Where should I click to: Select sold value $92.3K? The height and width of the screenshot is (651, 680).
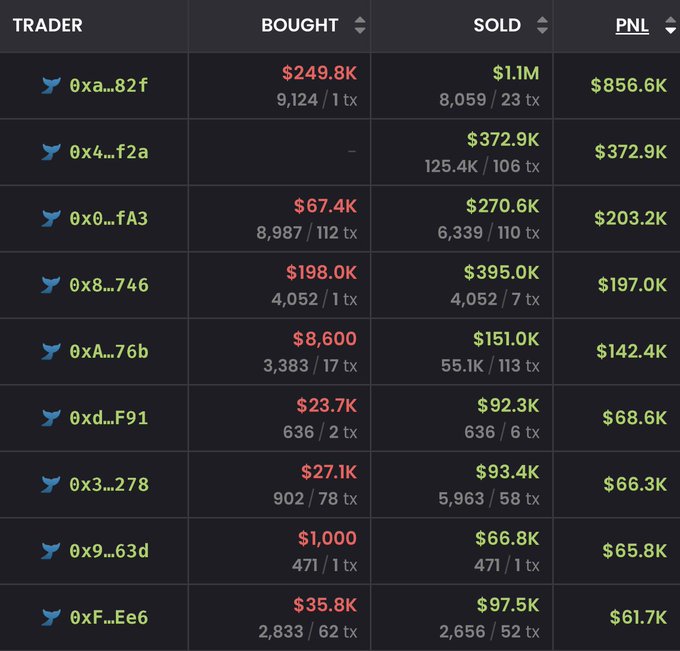pyautogui.click(x=508, y=406)
